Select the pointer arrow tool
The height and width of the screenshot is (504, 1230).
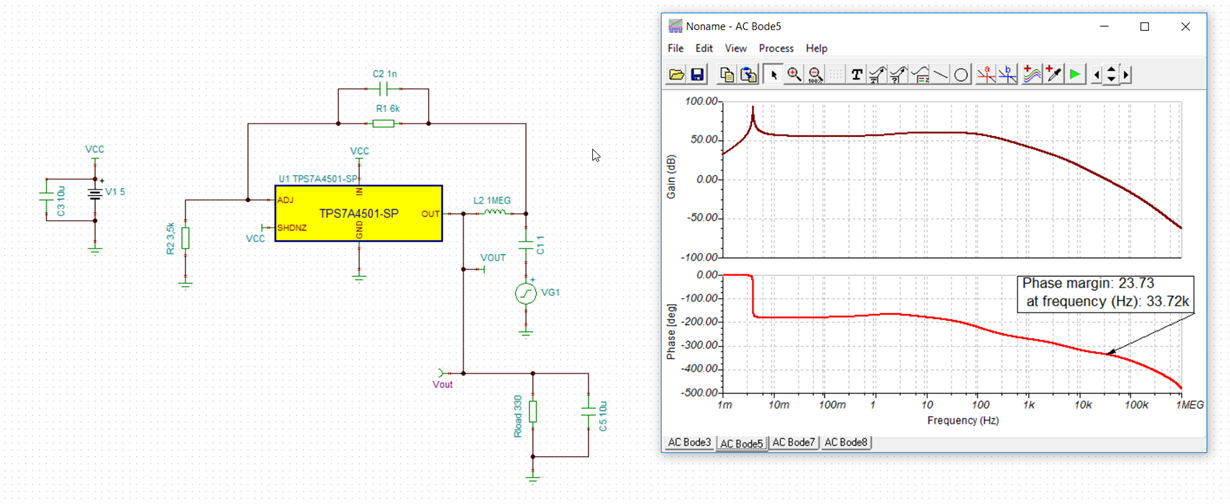pyautogui.click(x=773, y=74)
